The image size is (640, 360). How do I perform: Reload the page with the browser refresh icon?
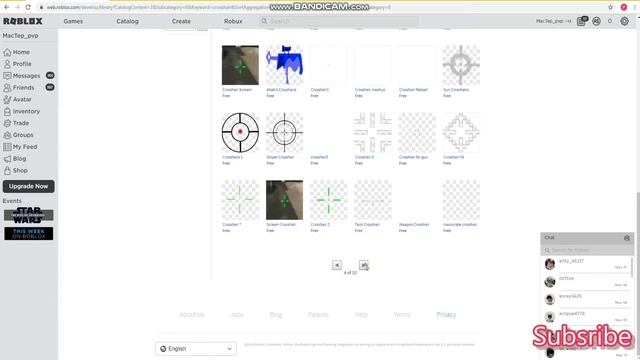click(28, 7)
